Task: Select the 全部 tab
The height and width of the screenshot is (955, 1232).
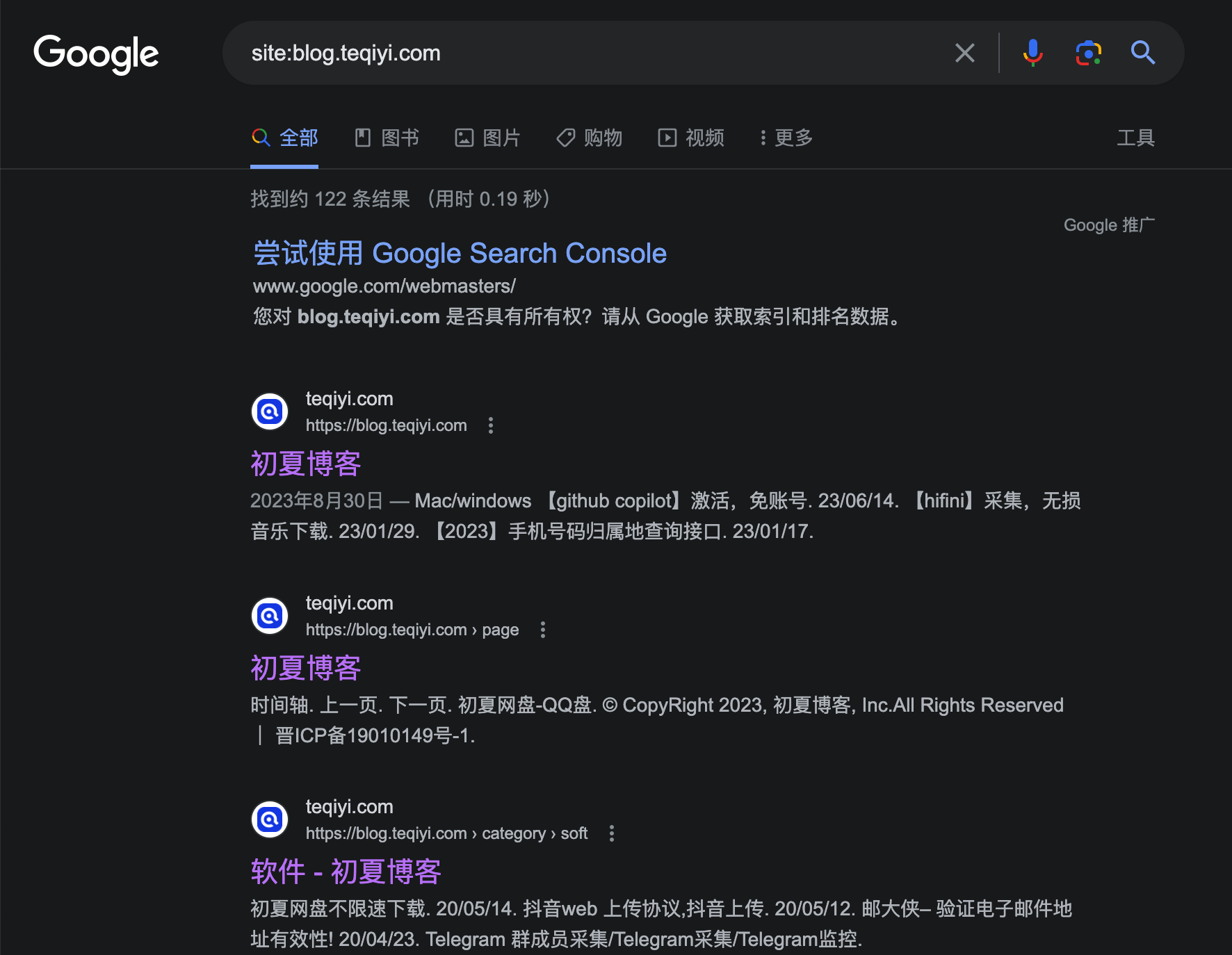Action: click(284, 138)
